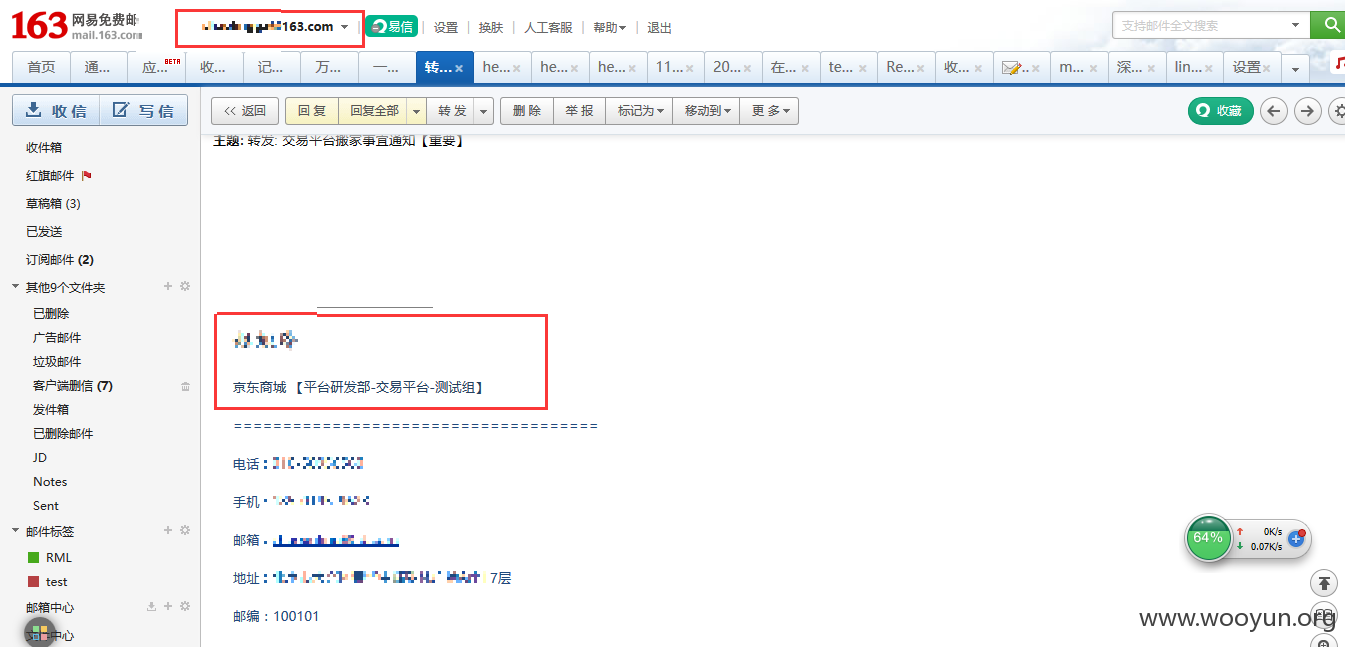Open 订阅邮件 subscriptions folder
Image resolution: width=1345 pixels, height=647 pixels.
click(x=60, y=259)
